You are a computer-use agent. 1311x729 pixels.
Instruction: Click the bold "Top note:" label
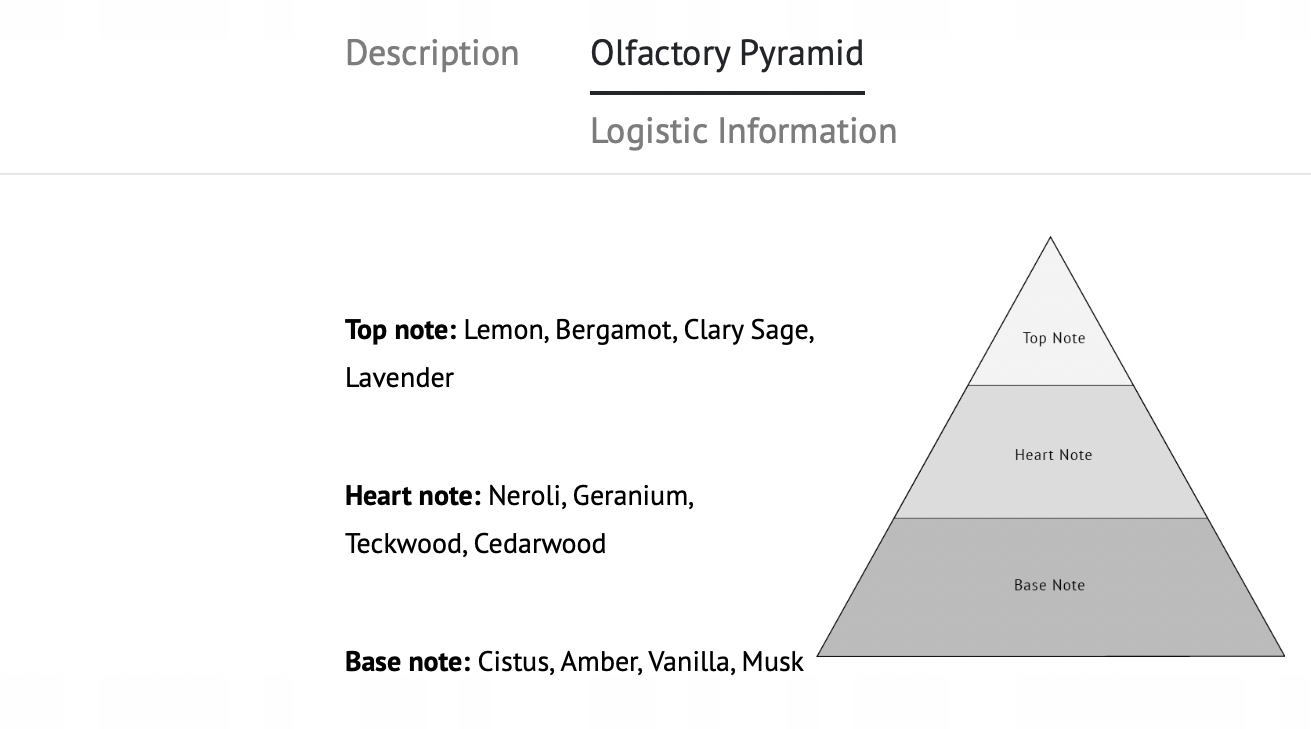(401, 330)
